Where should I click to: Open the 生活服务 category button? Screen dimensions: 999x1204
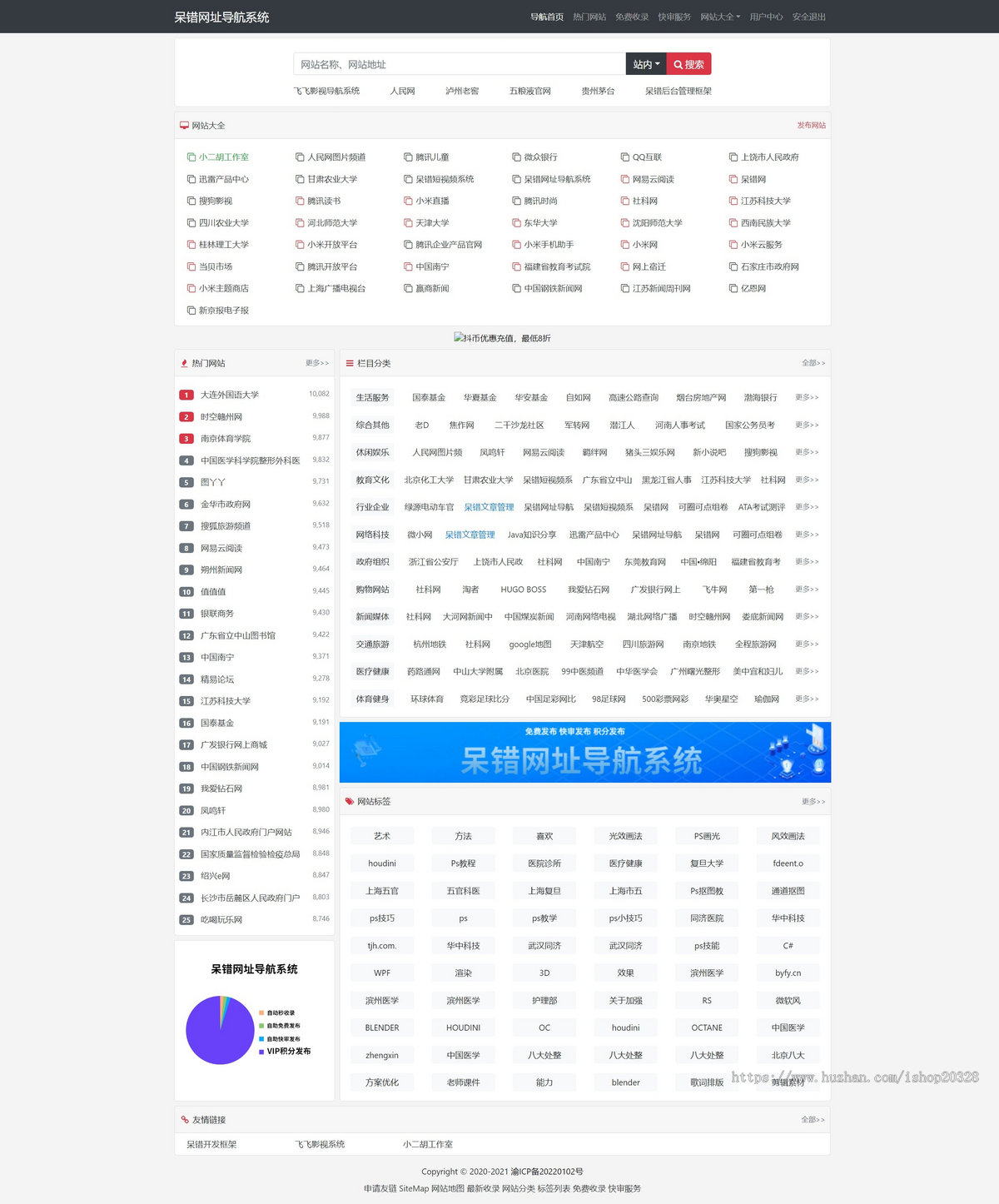[x=372, y=398]
